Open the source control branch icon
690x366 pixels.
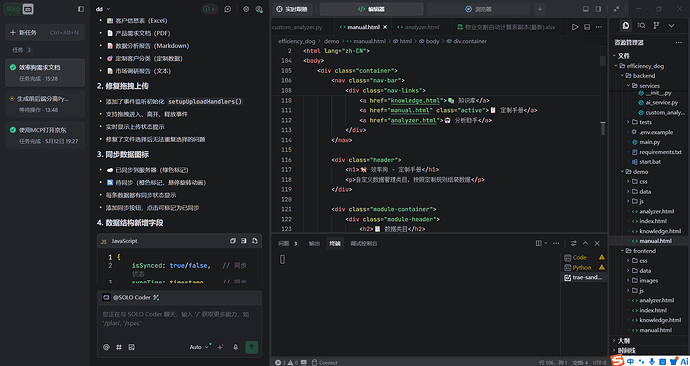point(656,26)
